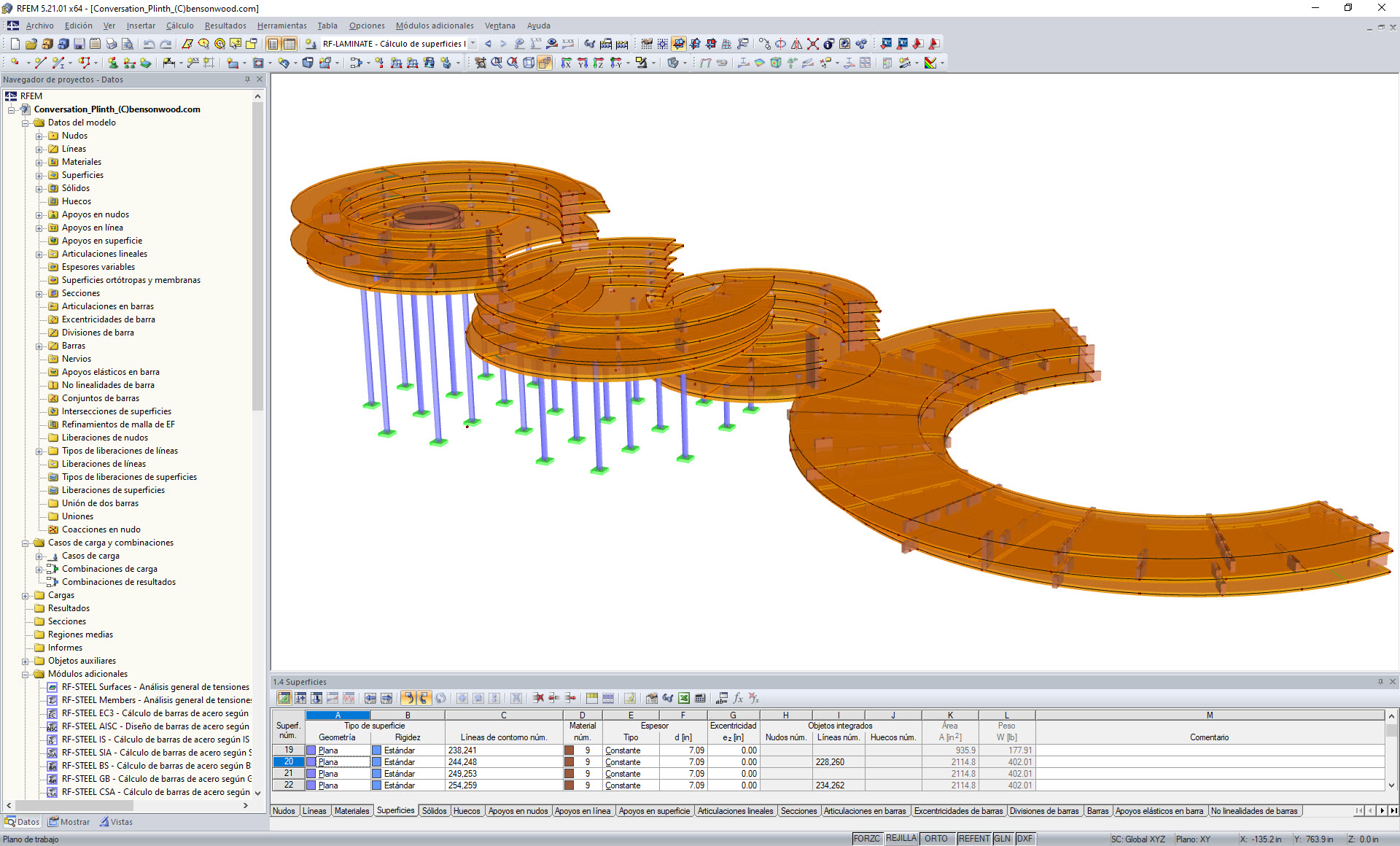1400x846 pixels.
Task: Activate the Print icon in the toolbar
Action: click(x=112, y=44)
